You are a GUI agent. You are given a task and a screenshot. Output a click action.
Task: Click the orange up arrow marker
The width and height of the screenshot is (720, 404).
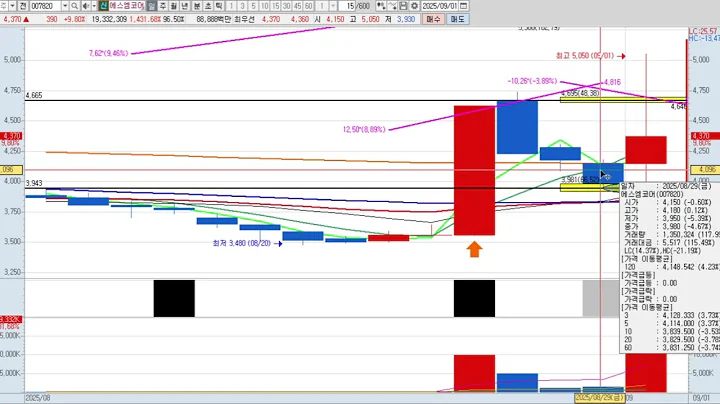[474, 249]
